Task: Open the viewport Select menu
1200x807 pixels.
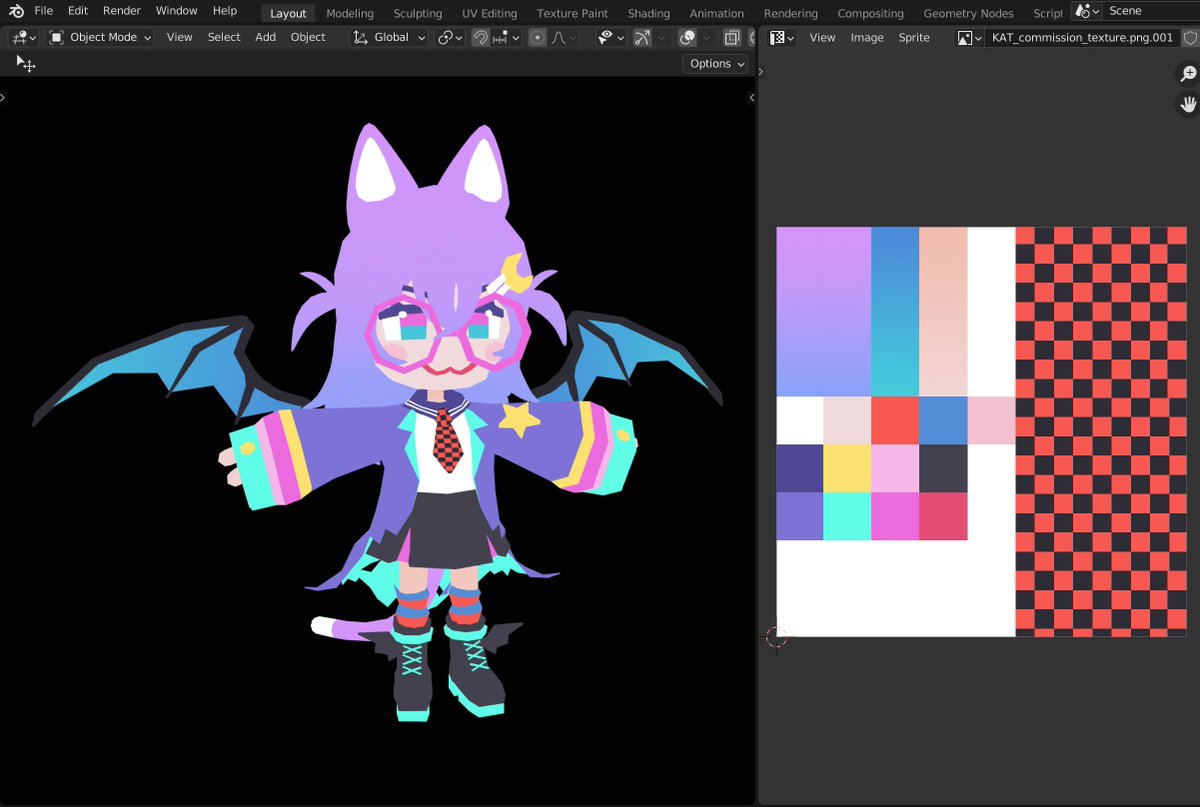Action: (x=224, y=37)
